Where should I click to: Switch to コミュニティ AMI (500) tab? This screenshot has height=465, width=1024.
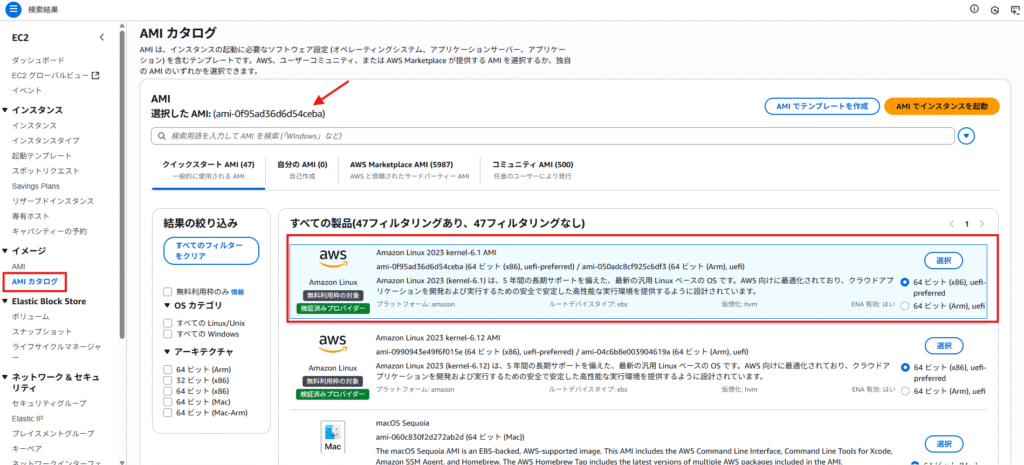click(x=532, y=170)
